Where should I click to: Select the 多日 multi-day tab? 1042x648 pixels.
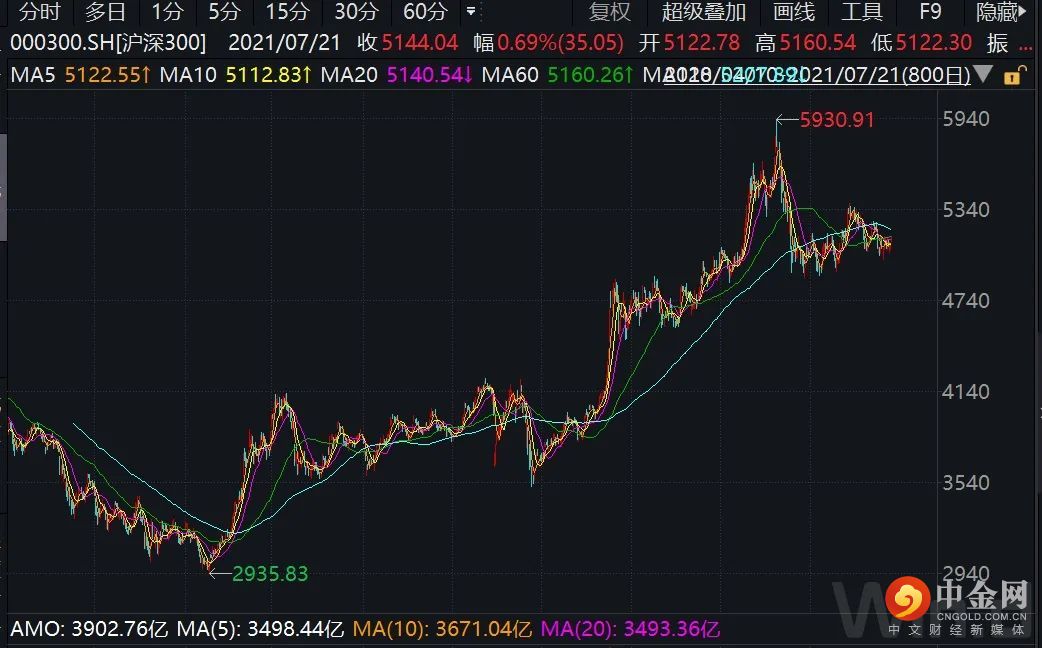pyautogui.click(x=105, y=11)
